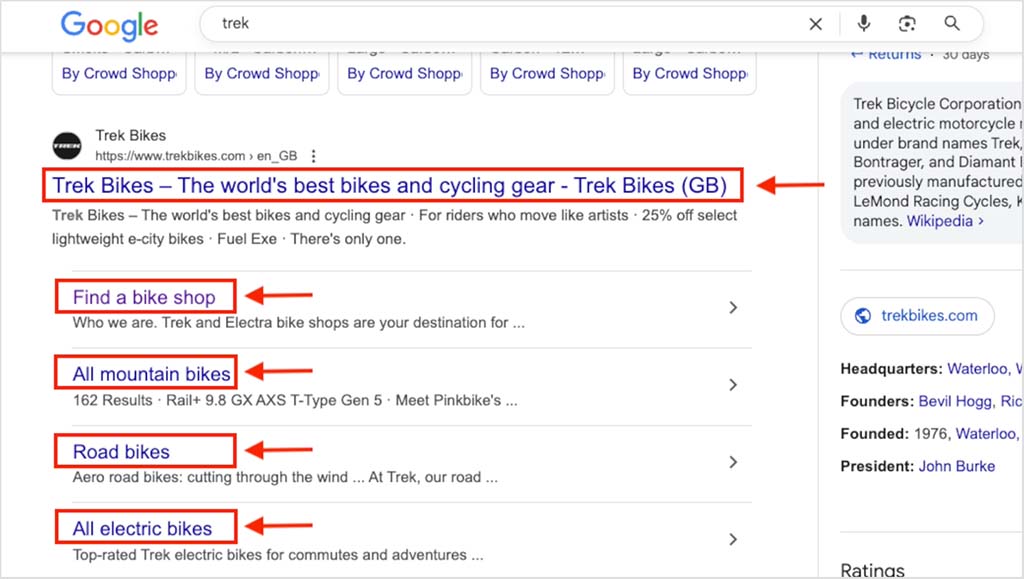
Task: Click the fourth 'By Crowd Shopp' product card
Action: [x=547, y=74]
